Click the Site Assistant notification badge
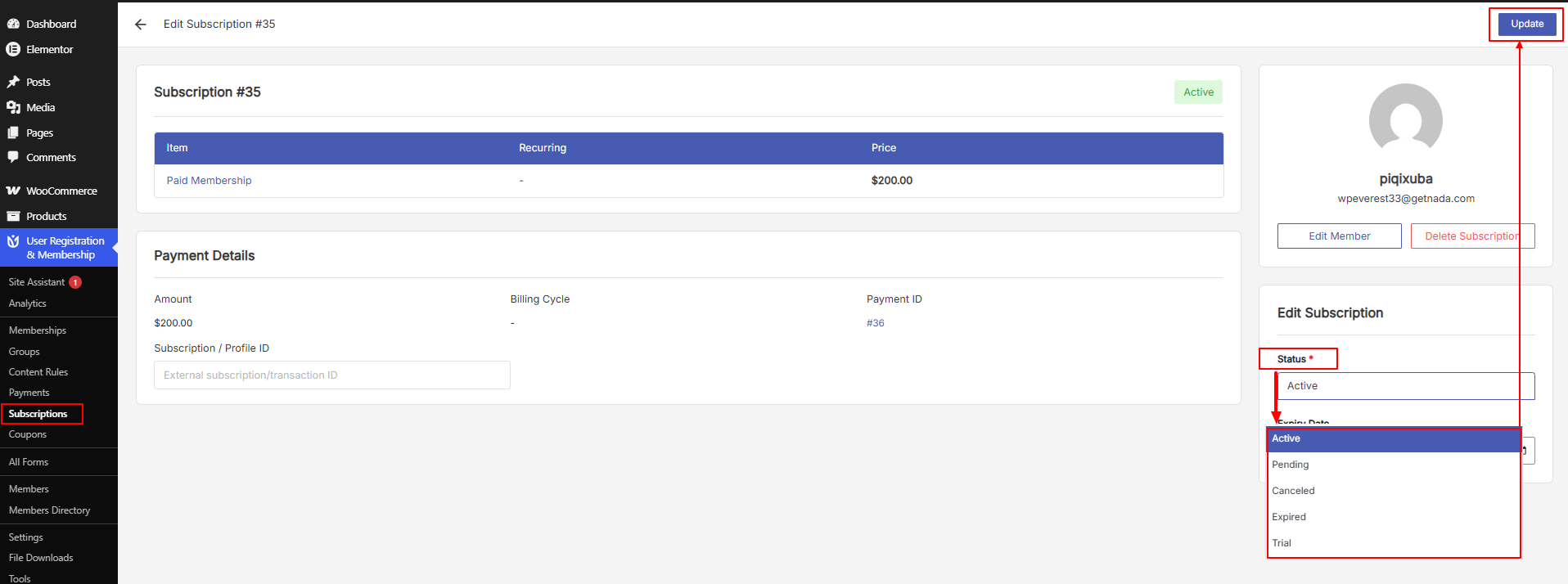1568x584 pixels. 75,282
